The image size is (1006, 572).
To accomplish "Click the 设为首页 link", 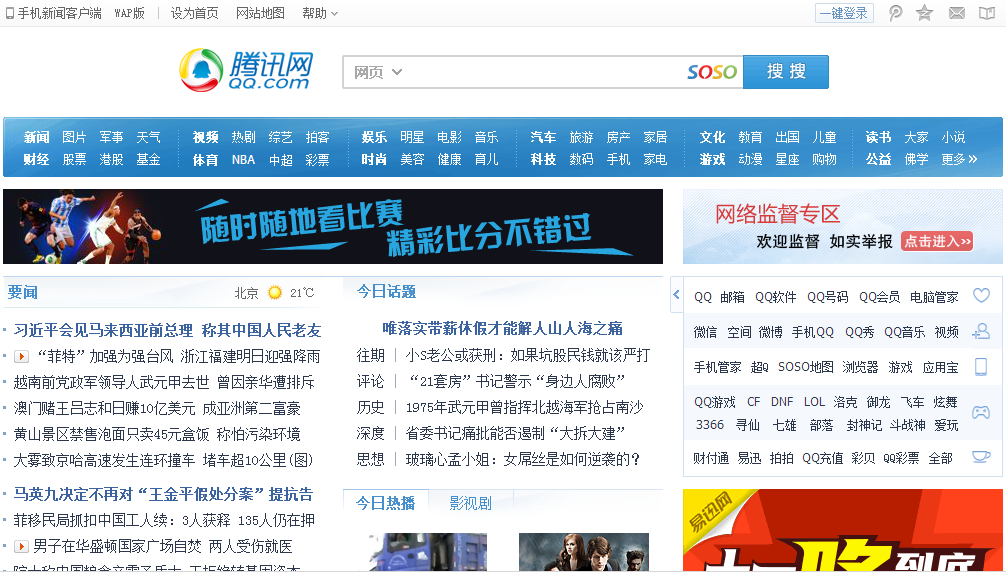I will point(194,13).
